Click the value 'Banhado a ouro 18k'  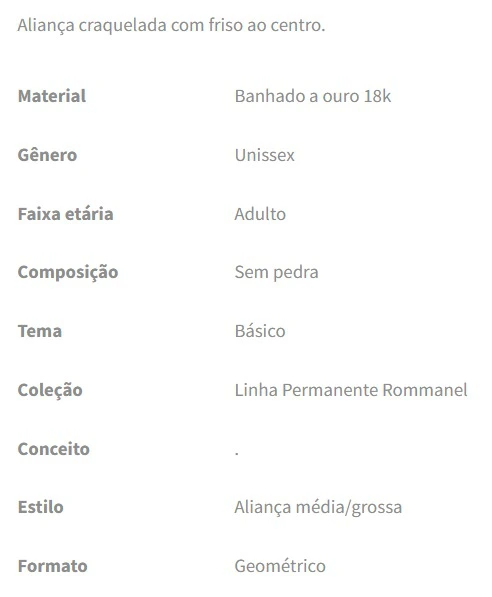[313, 96]
